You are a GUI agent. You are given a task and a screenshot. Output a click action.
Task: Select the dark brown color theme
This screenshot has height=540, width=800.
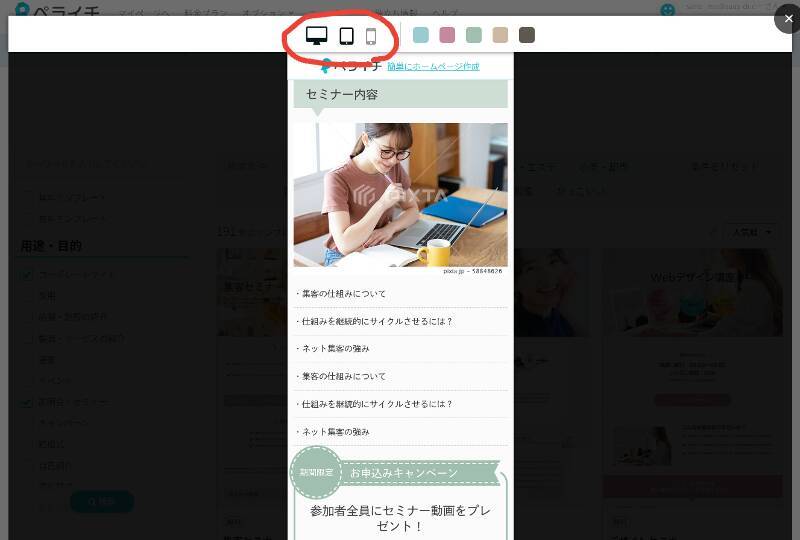pos(527,35)
